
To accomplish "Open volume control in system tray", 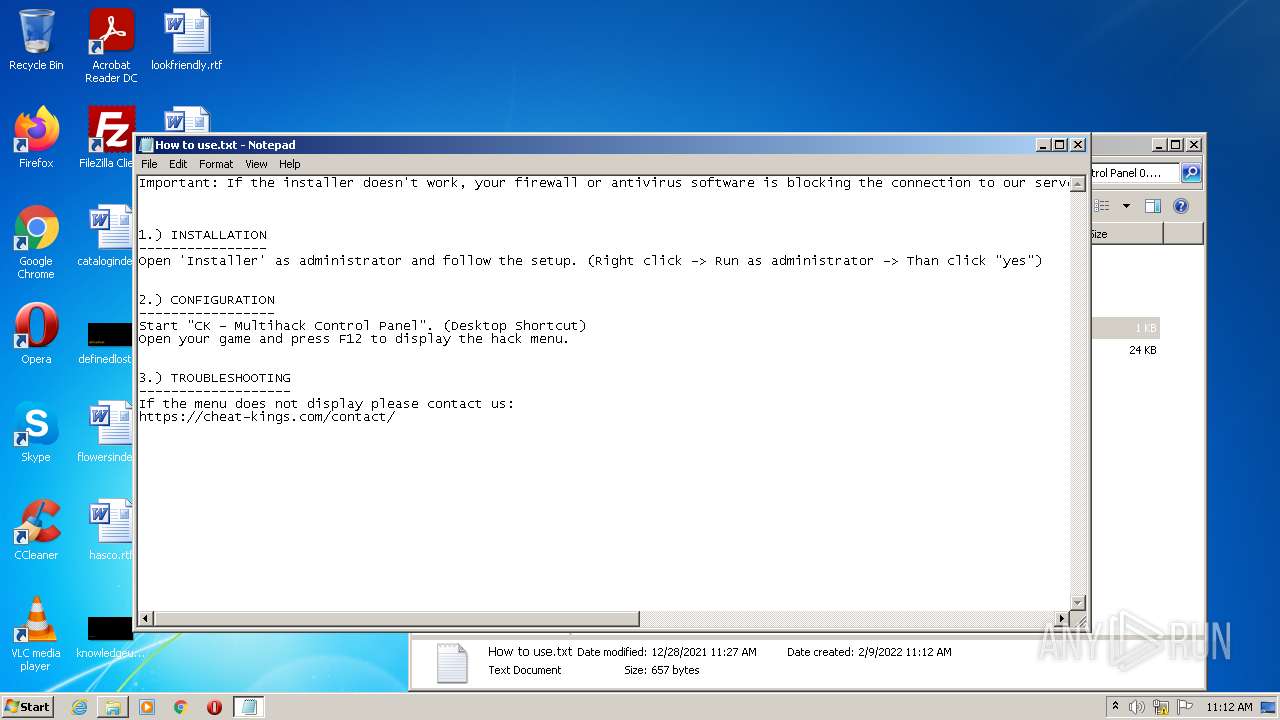I will pos(1137,707).
